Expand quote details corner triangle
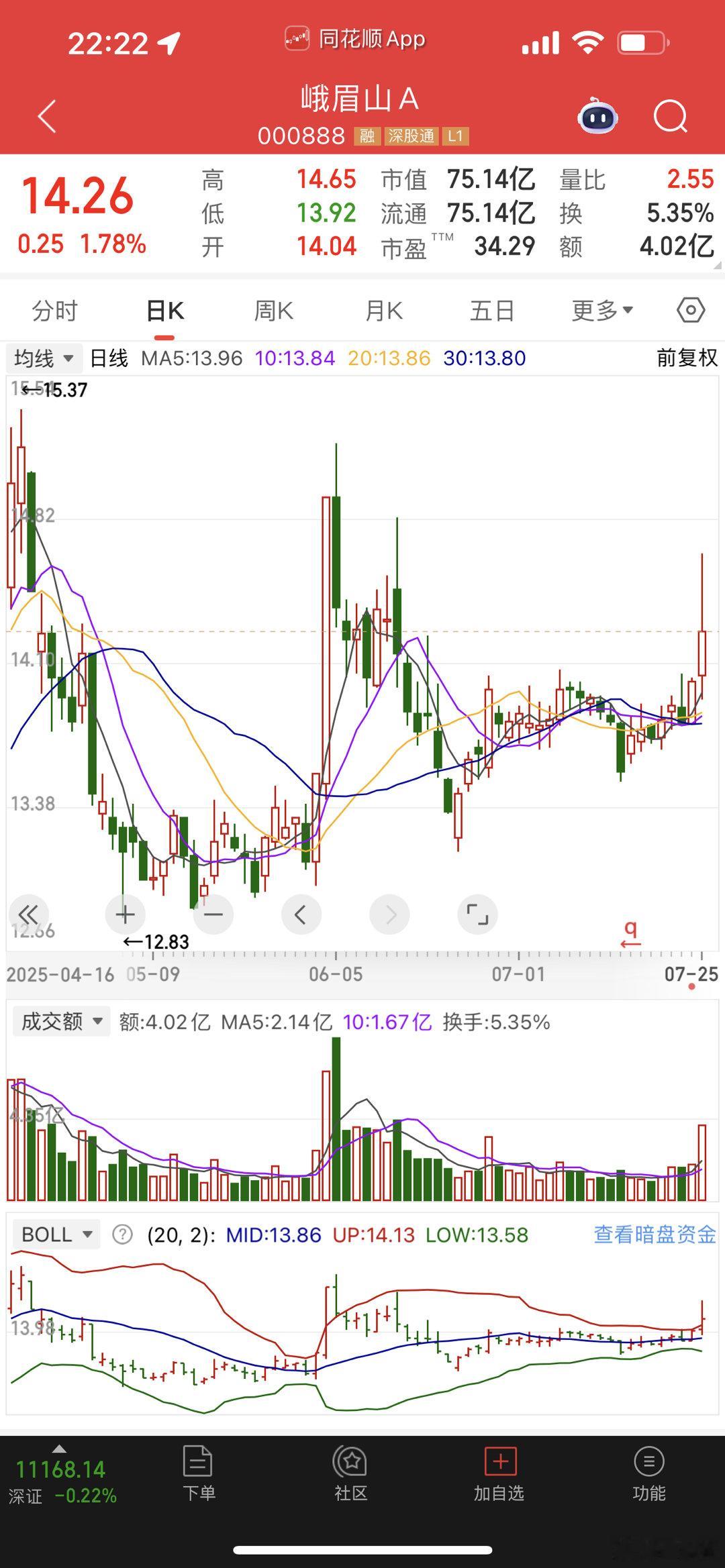 tap(717, 265)
